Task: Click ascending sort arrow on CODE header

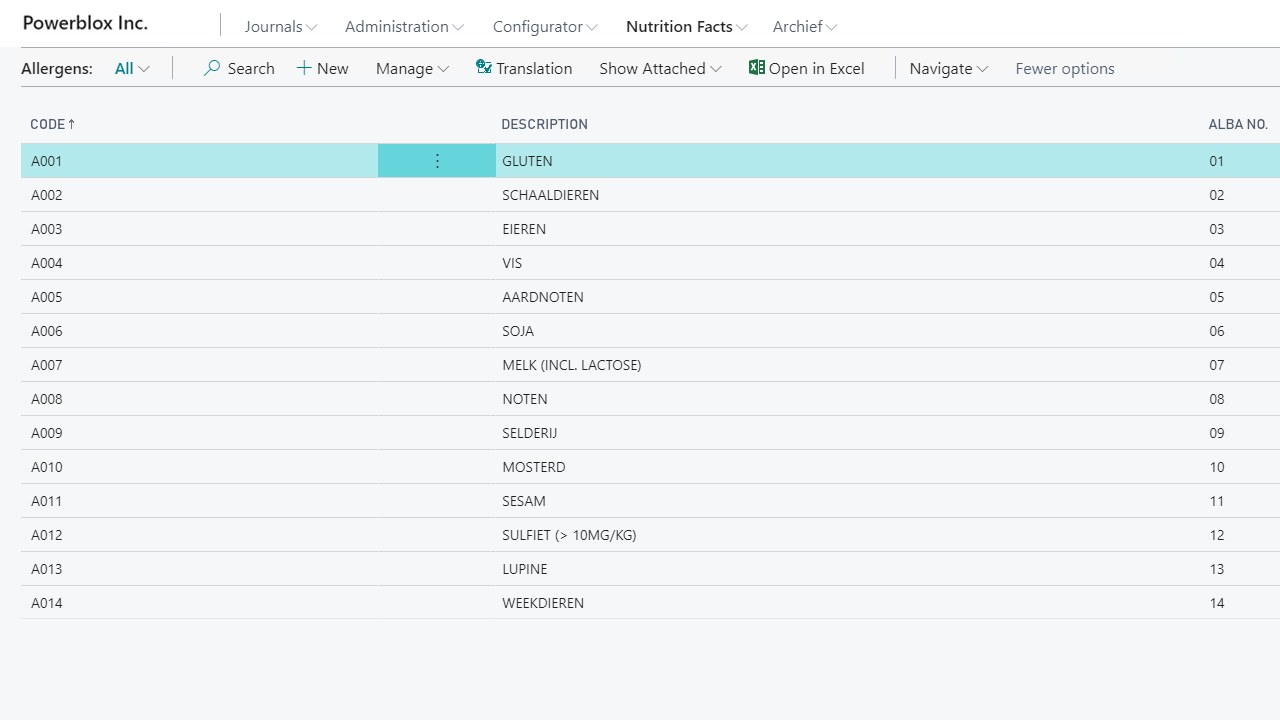Action: tap(71, 124)
